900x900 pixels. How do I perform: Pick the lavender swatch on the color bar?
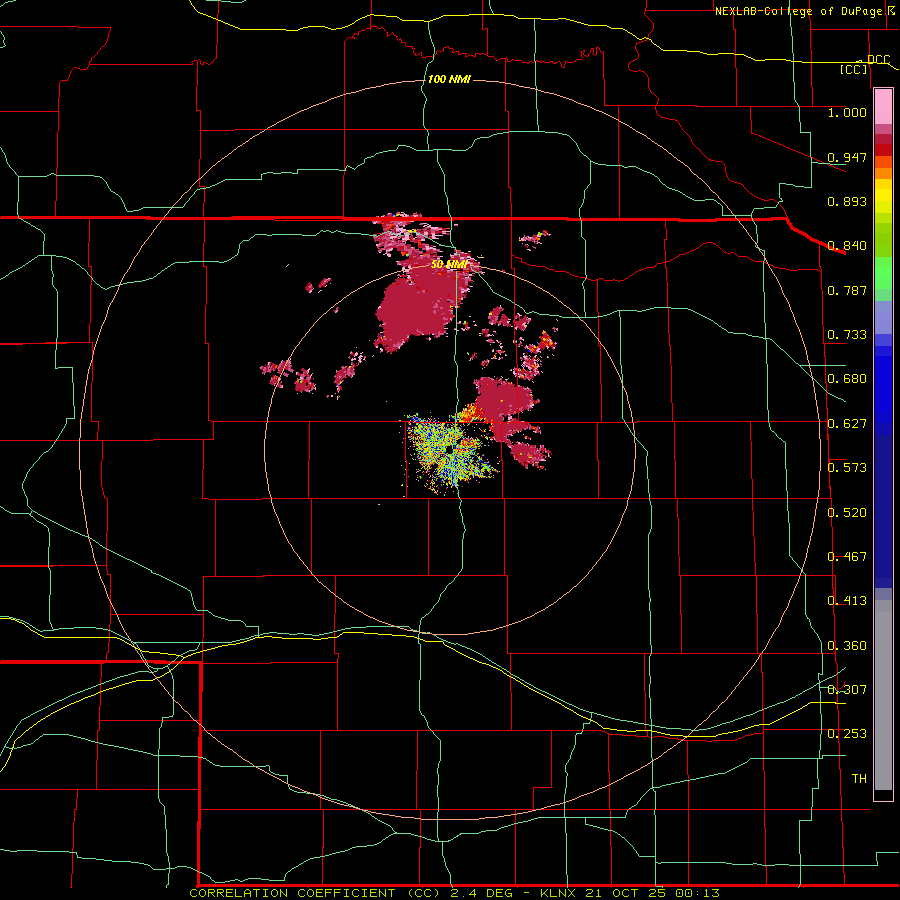(883, 317)
